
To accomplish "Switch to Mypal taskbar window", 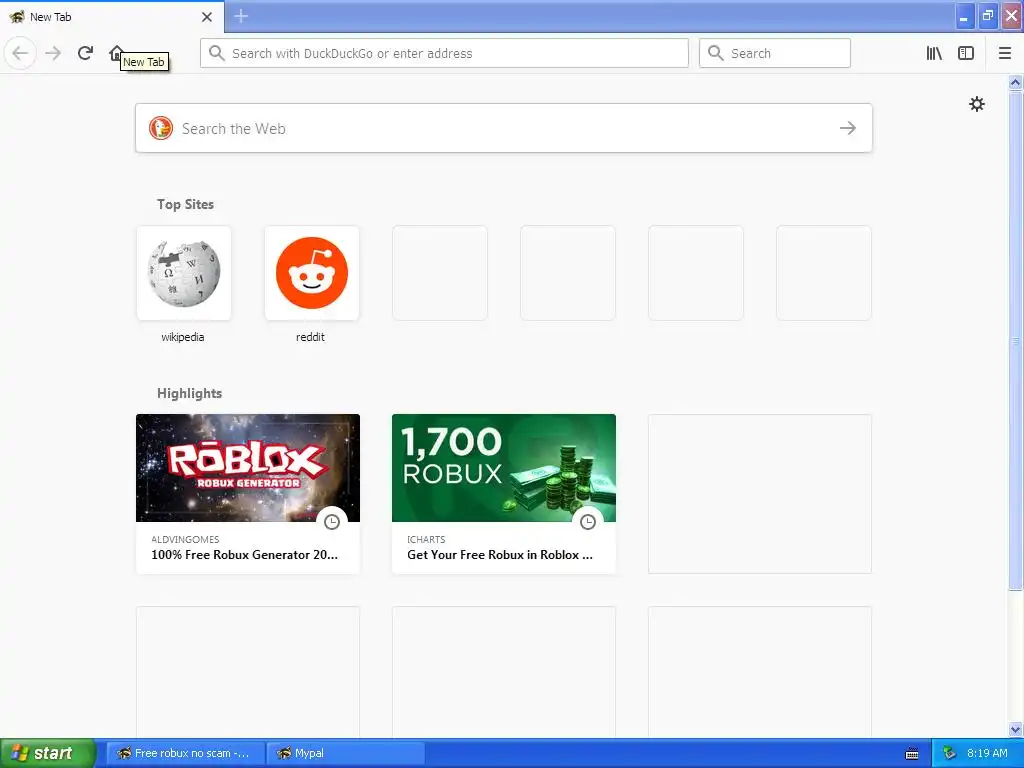I will [346, 753].
